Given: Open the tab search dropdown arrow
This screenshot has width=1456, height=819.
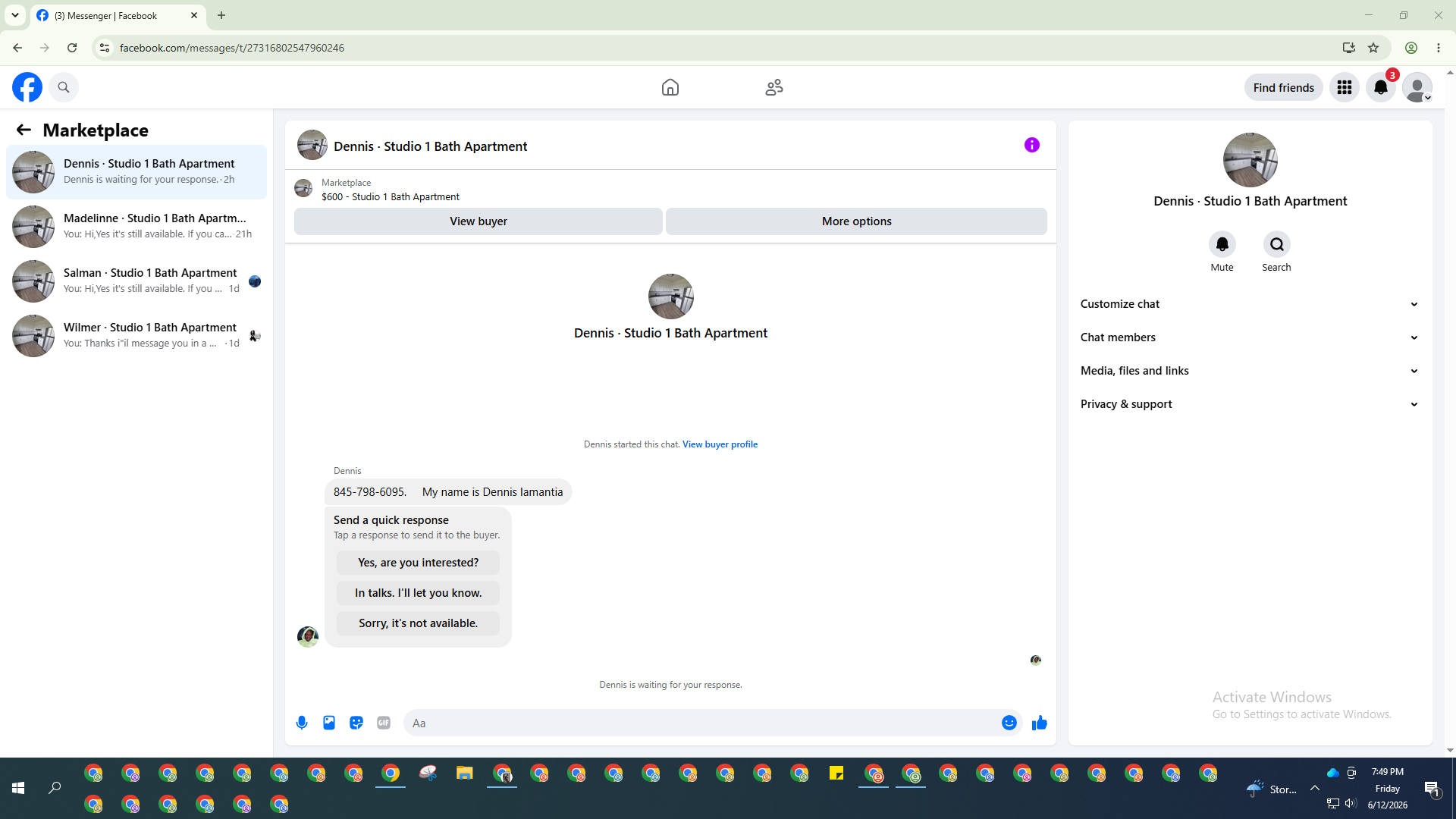Looking at the screenshot, I should (14, 15).
